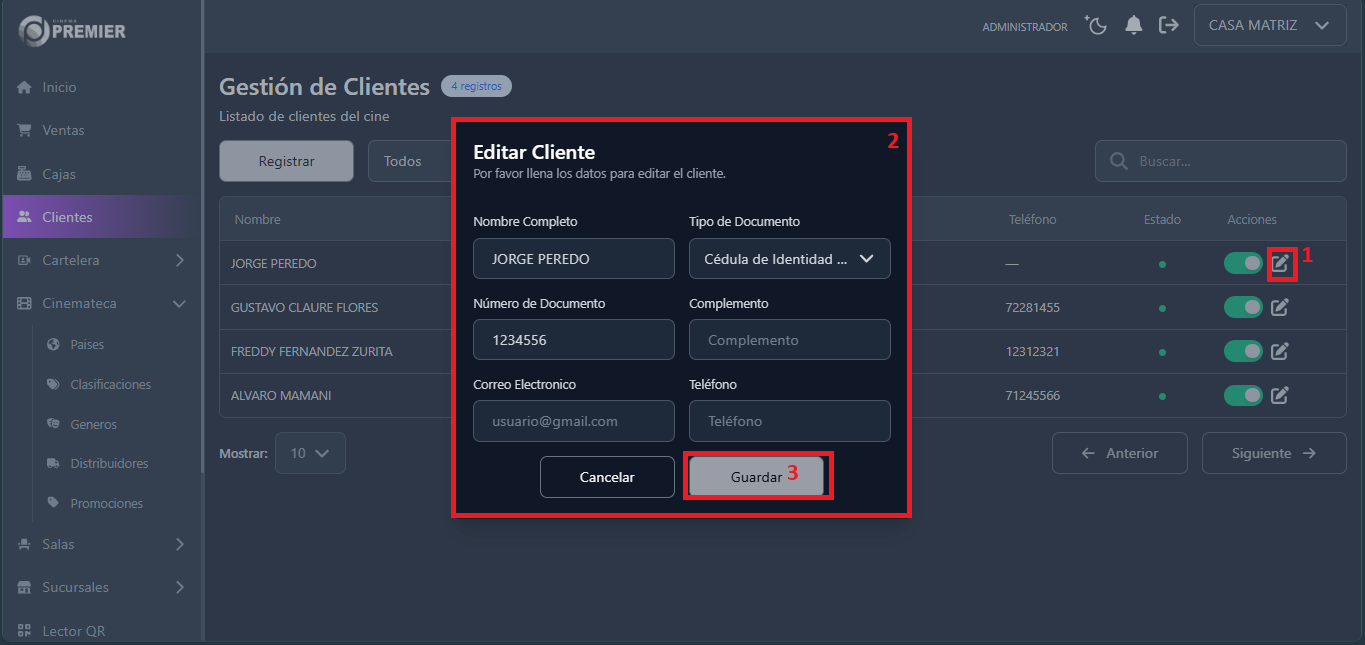
Task: Toggle dark mode with the moon icon
Action: pyautogui.click(x=1095, y=25)
